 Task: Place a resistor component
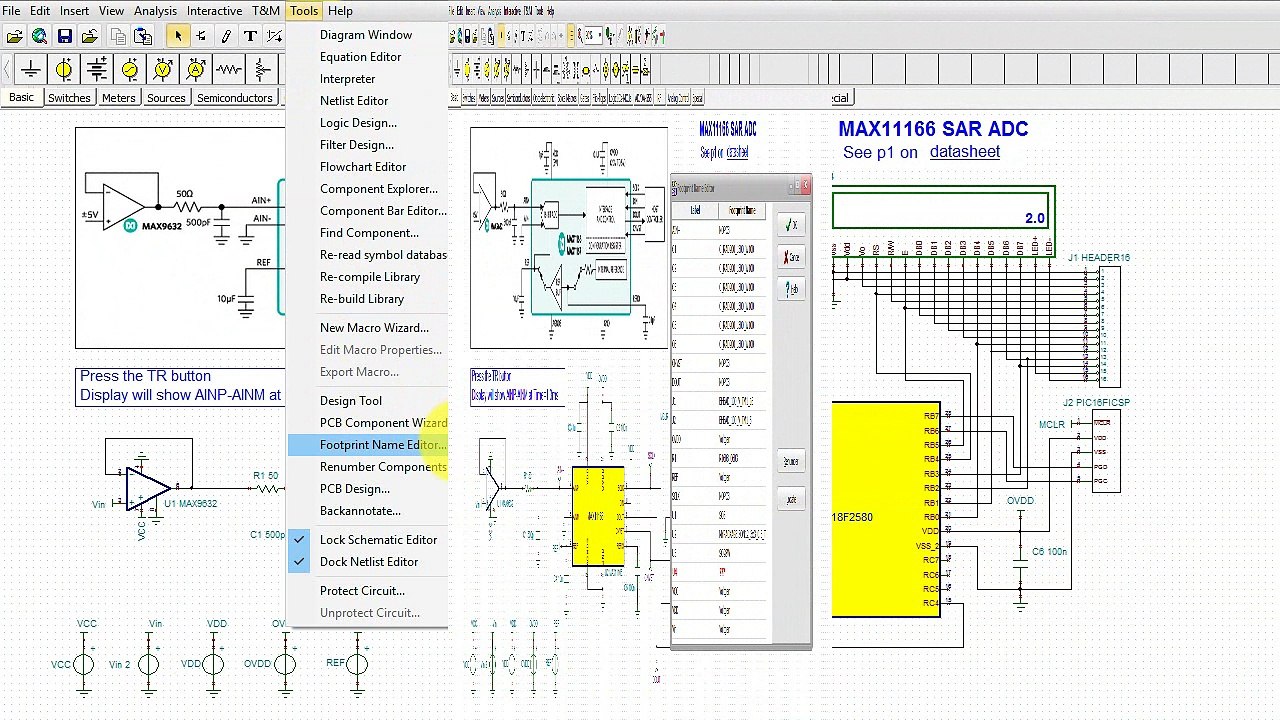coord(229,69)
